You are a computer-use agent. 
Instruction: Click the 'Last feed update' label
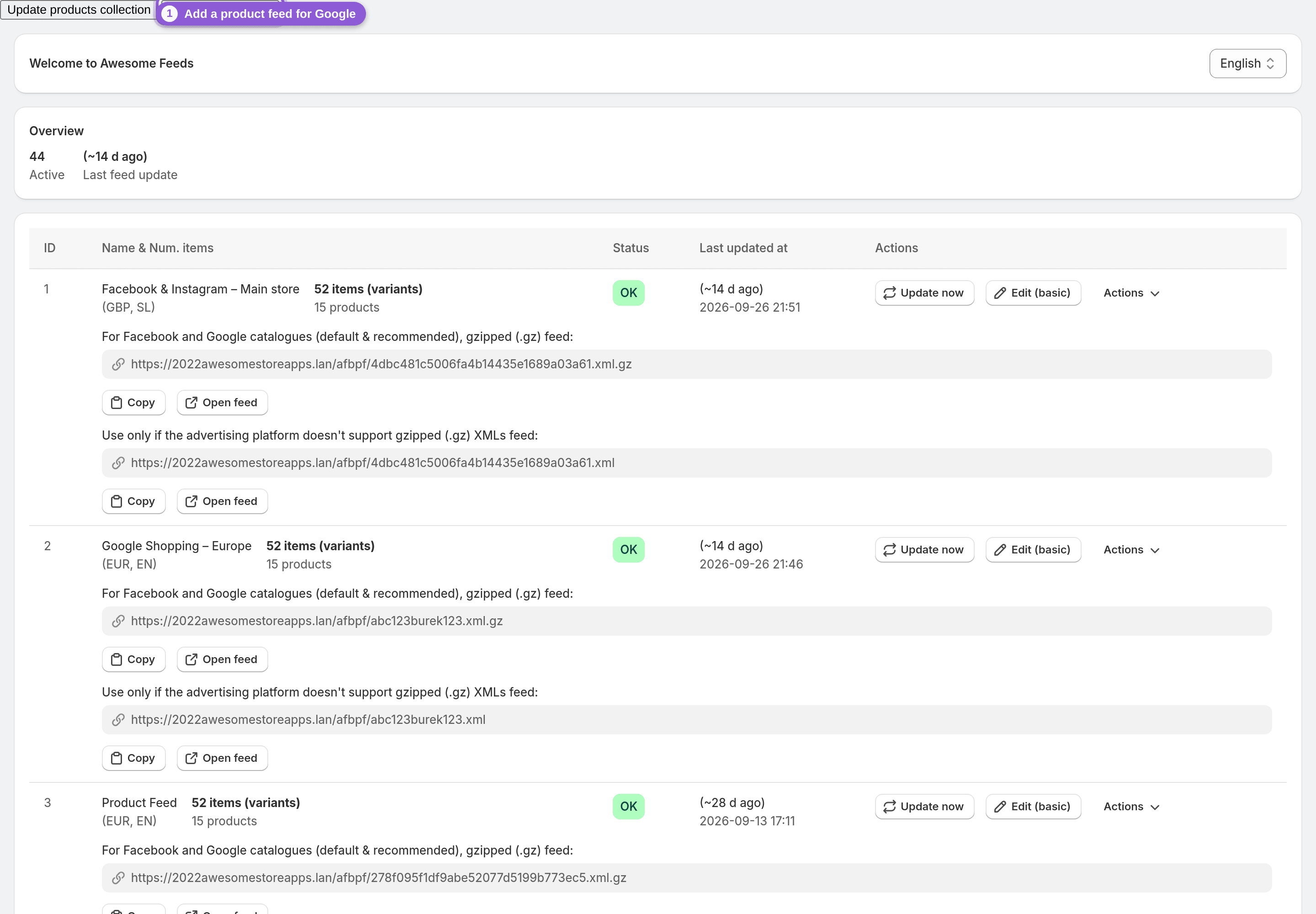tap(130, 175)
